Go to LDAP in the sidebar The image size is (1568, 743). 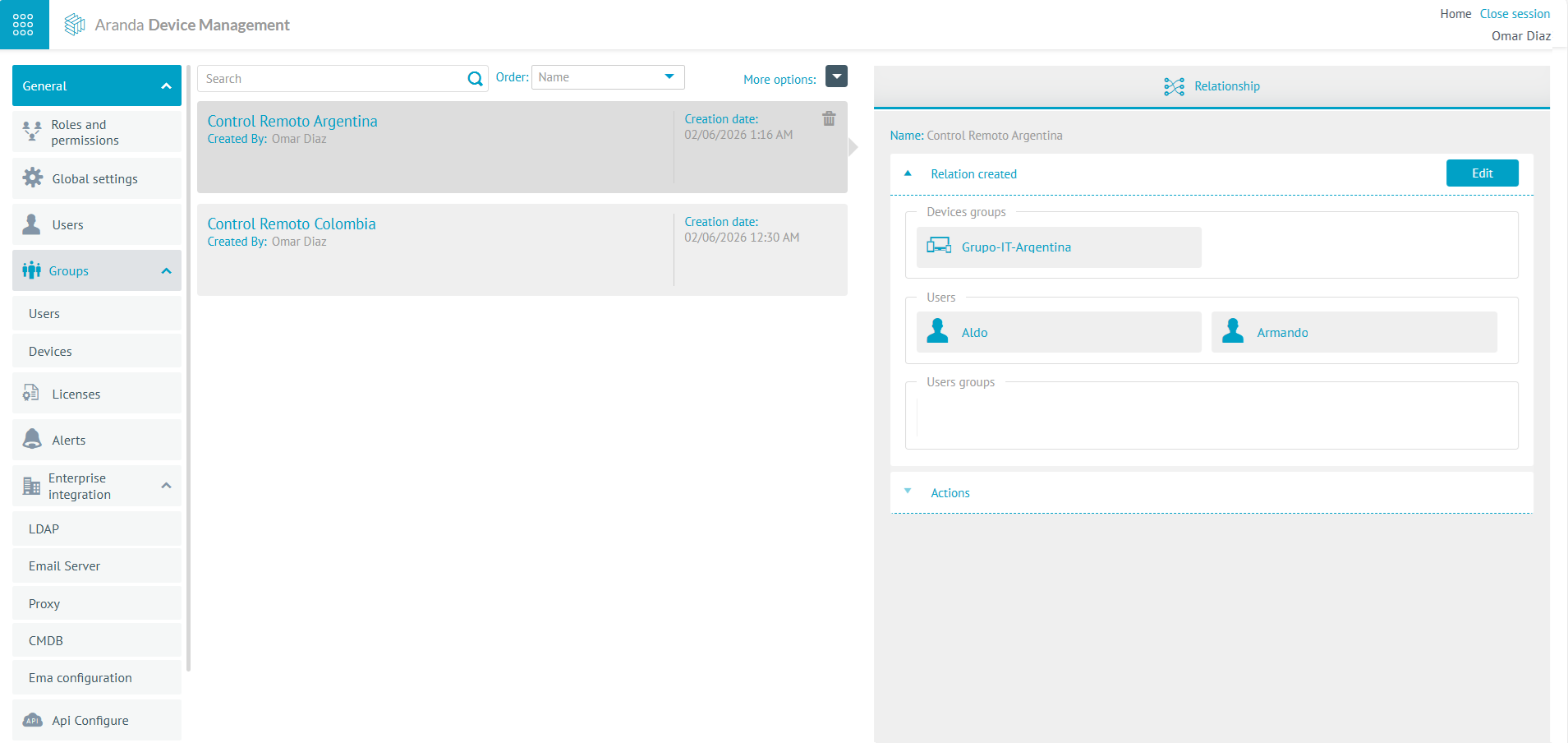(44, 529)
